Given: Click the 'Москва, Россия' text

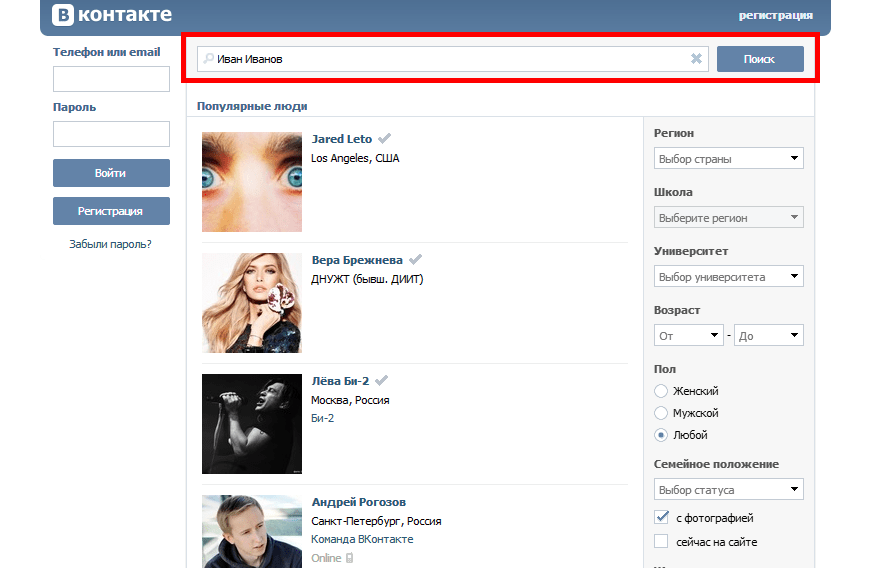Looking at the screenshot, I should click(350, 400).
